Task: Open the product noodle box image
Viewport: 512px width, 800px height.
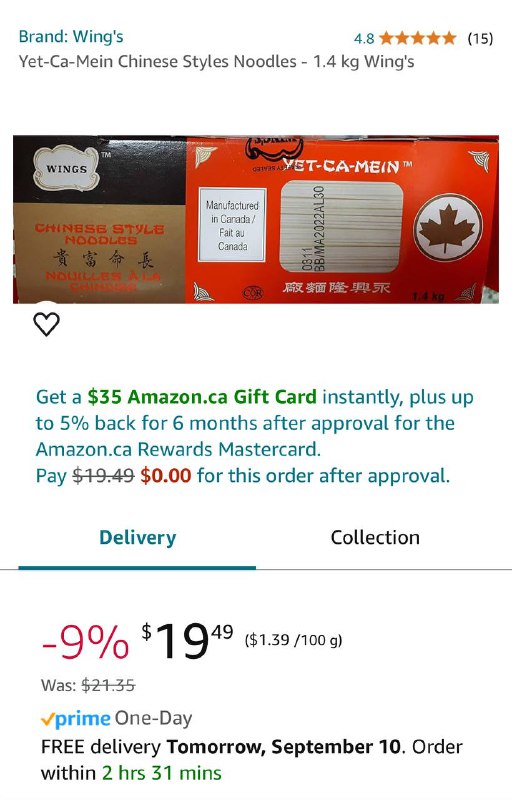Action: 256,219
